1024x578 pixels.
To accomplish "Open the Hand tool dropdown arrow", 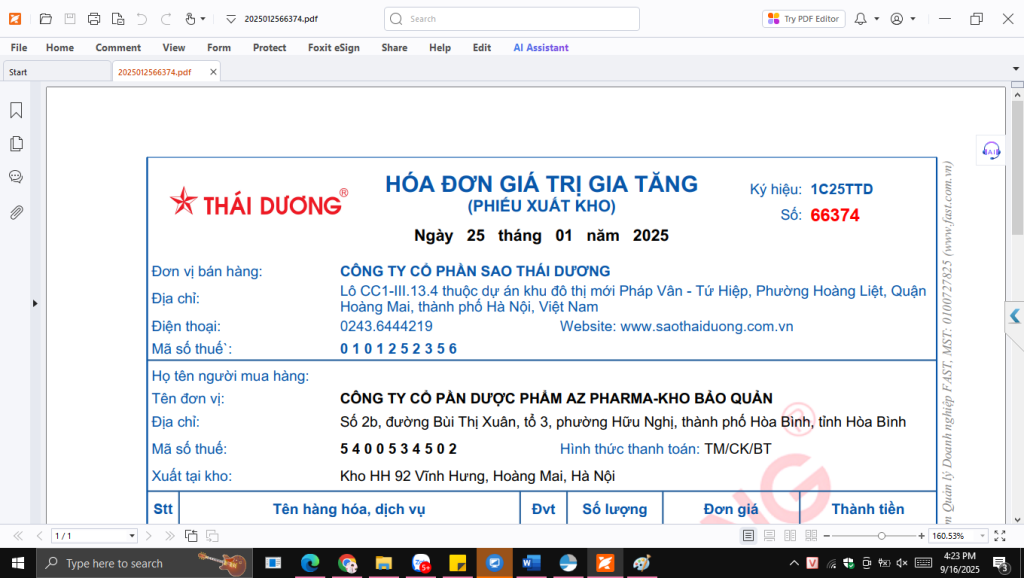I will 203,19.
